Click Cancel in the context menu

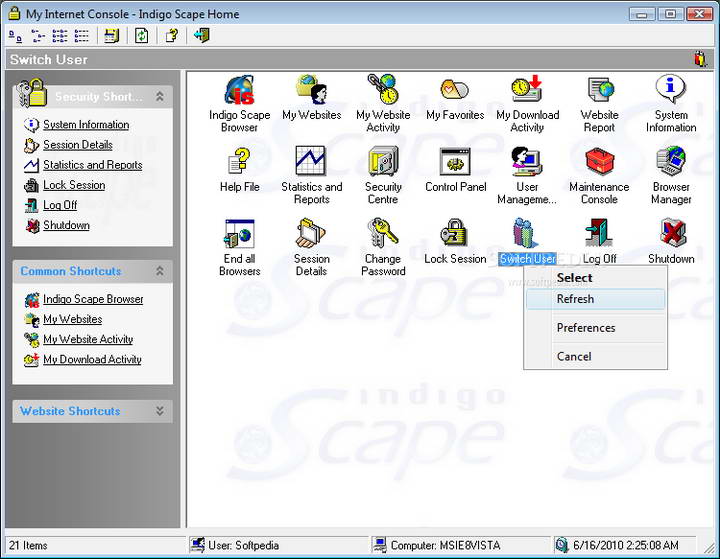(x=574, y=356)
